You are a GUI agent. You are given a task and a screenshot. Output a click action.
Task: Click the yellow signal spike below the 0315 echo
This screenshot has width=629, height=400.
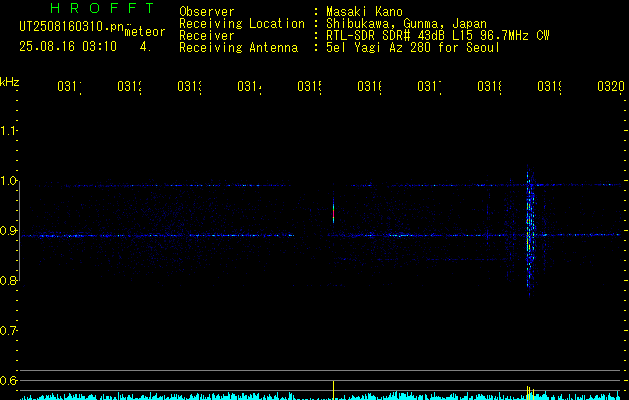pyautogui.click(x=333, y=390)
